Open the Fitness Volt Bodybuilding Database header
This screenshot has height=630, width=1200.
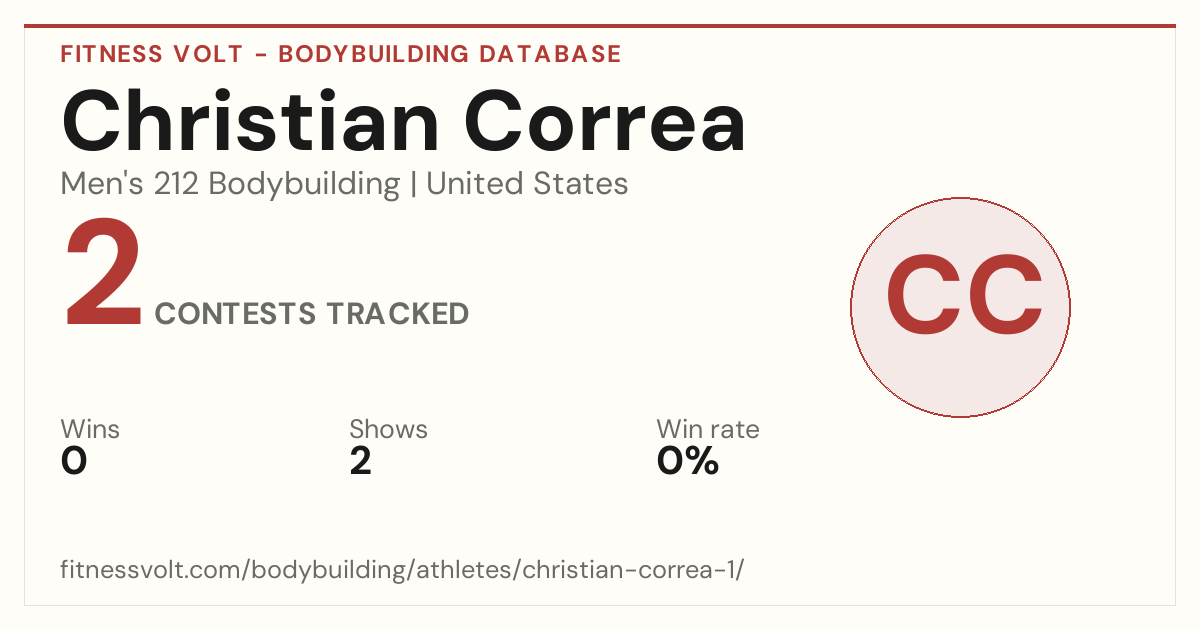pos(341,54)
